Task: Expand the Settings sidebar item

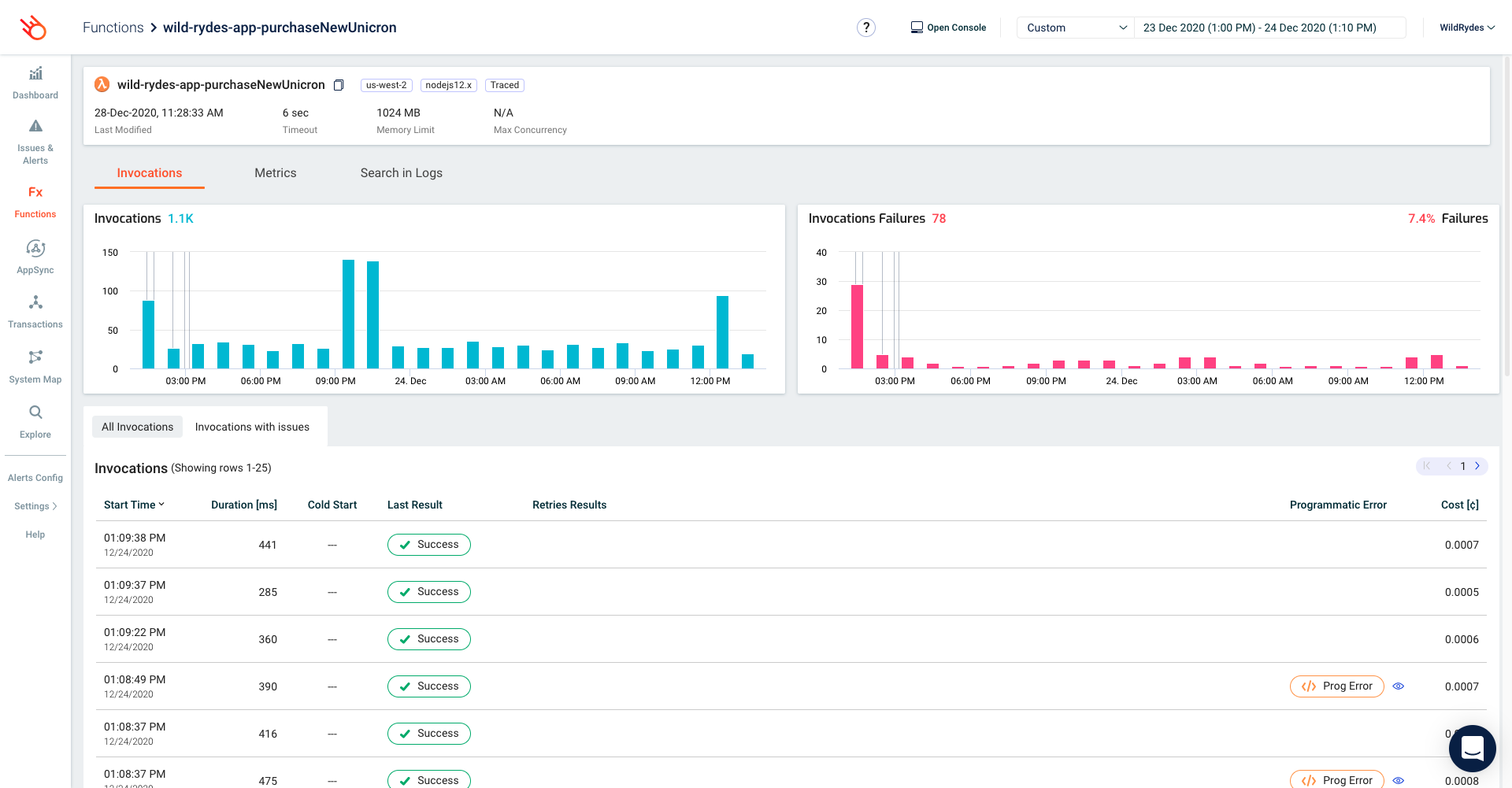Action: tap(35, 506)
